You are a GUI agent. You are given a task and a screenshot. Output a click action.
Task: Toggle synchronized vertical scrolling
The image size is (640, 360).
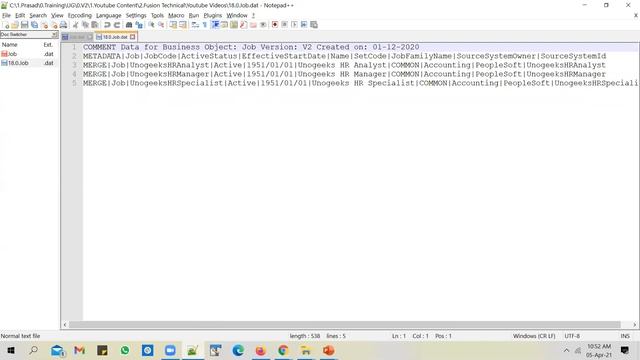click(173, 25)
